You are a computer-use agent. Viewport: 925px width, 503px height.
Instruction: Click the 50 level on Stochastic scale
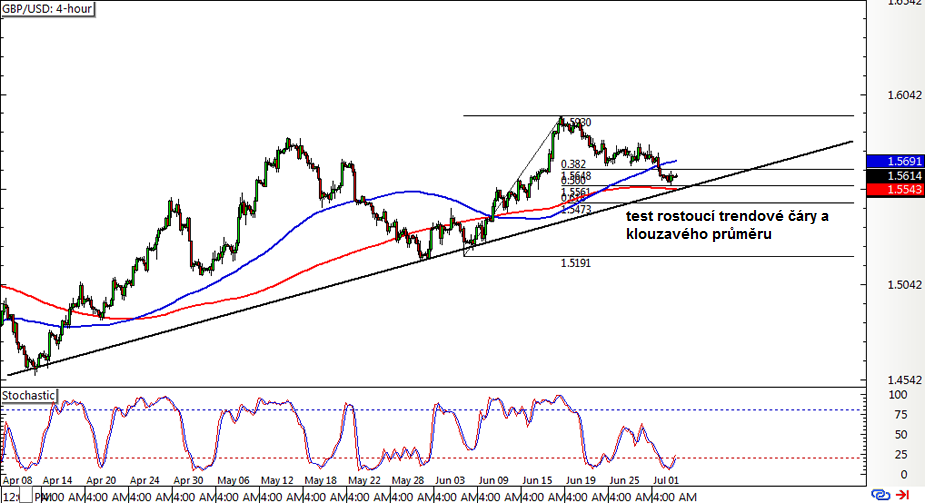(901, 435)
